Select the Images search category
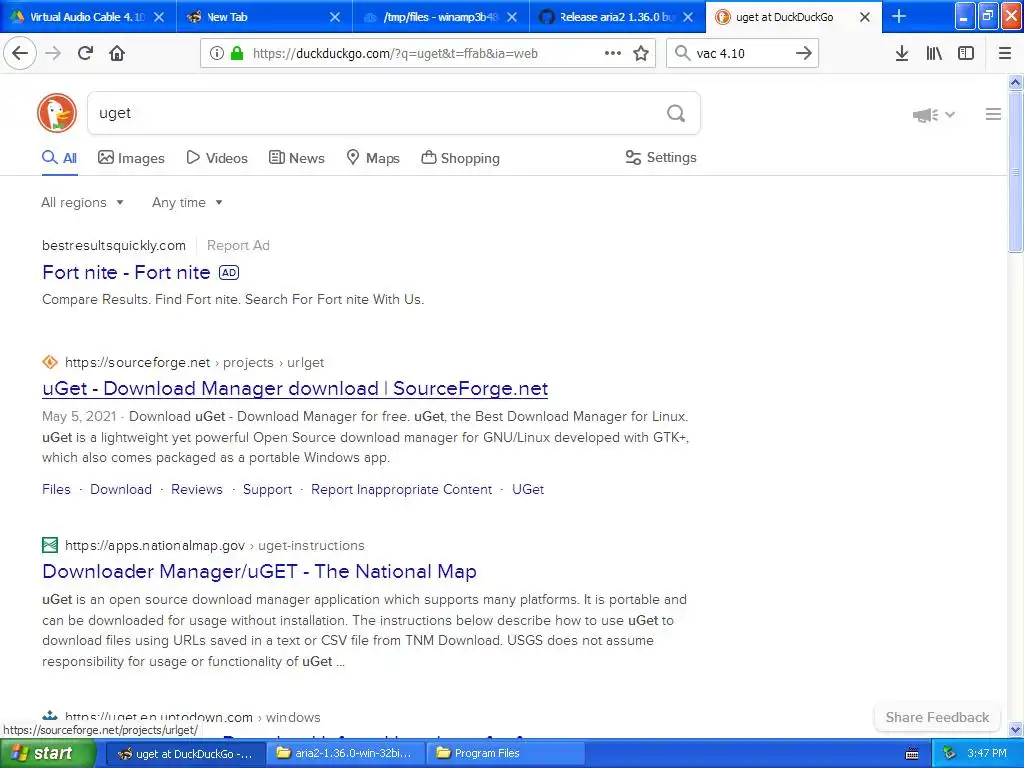This screenshot has height=768, width=1024. tap(131, 158)
